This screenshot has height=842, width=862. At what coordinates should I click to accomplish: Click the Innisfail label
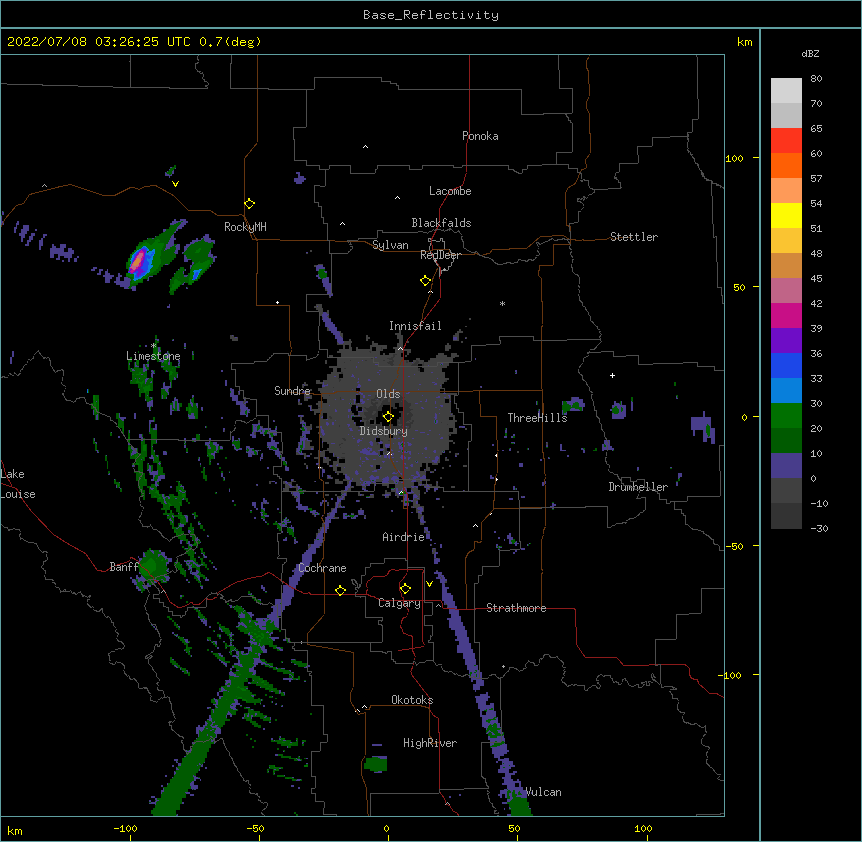[415, 326]
